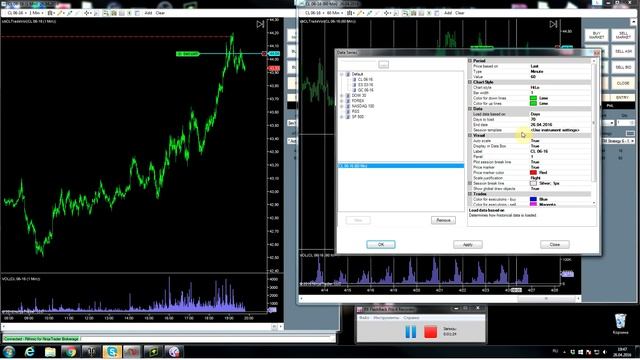640x360 pixels.
Task: Click the Load data based on value Days
Action: tap(535, 114)
